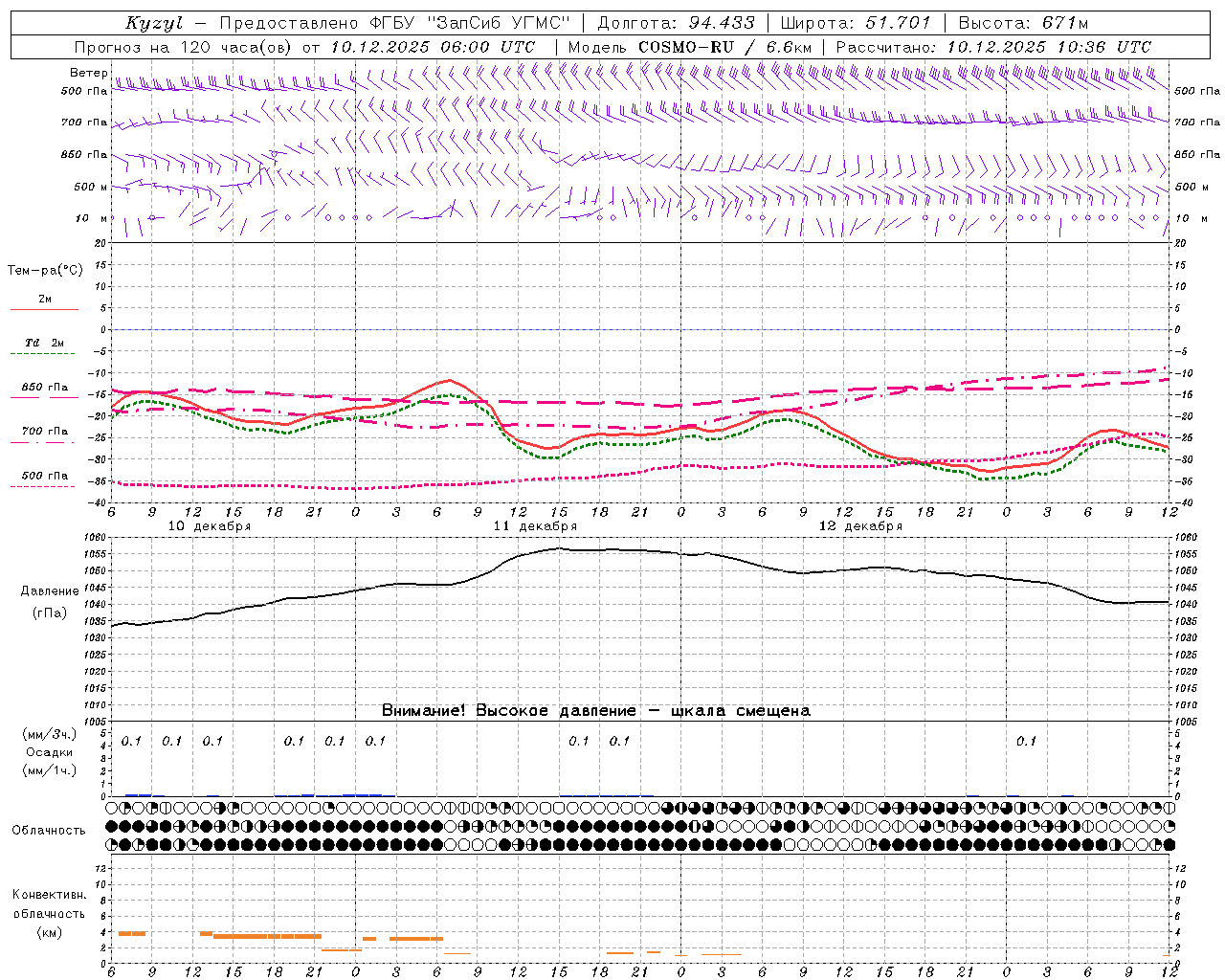Click the Конвективн. convective cloud label

(50, 895)
